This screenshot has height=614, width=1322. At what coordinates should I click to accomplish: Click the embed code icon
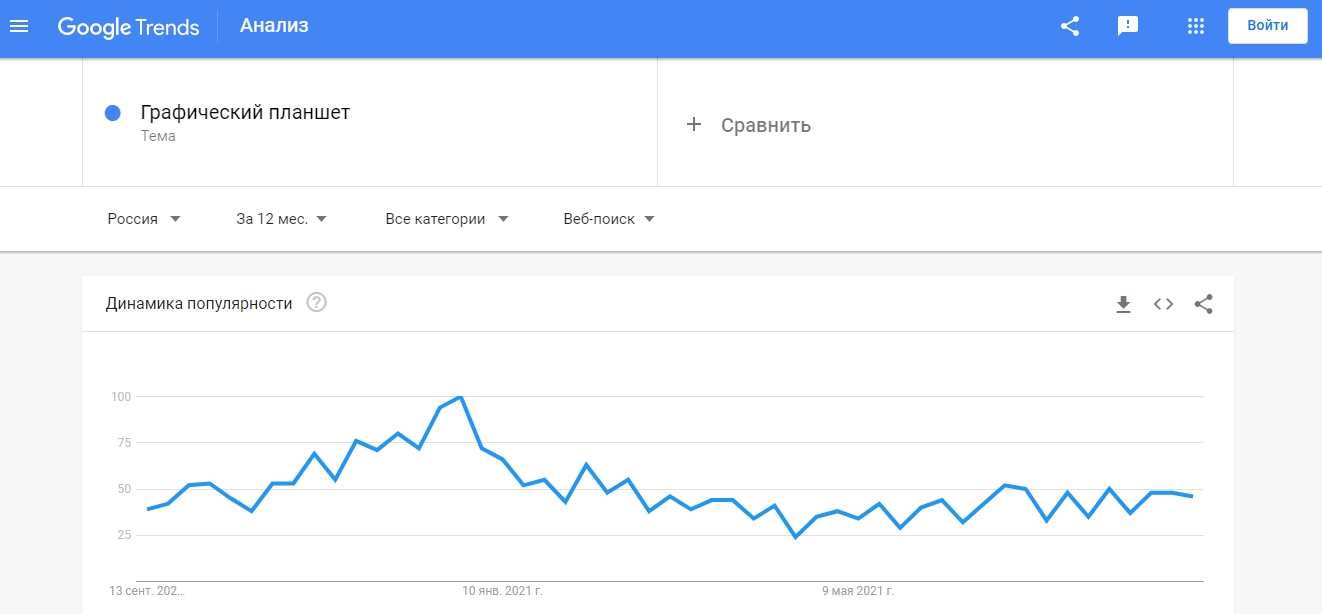pos(1163,304)
